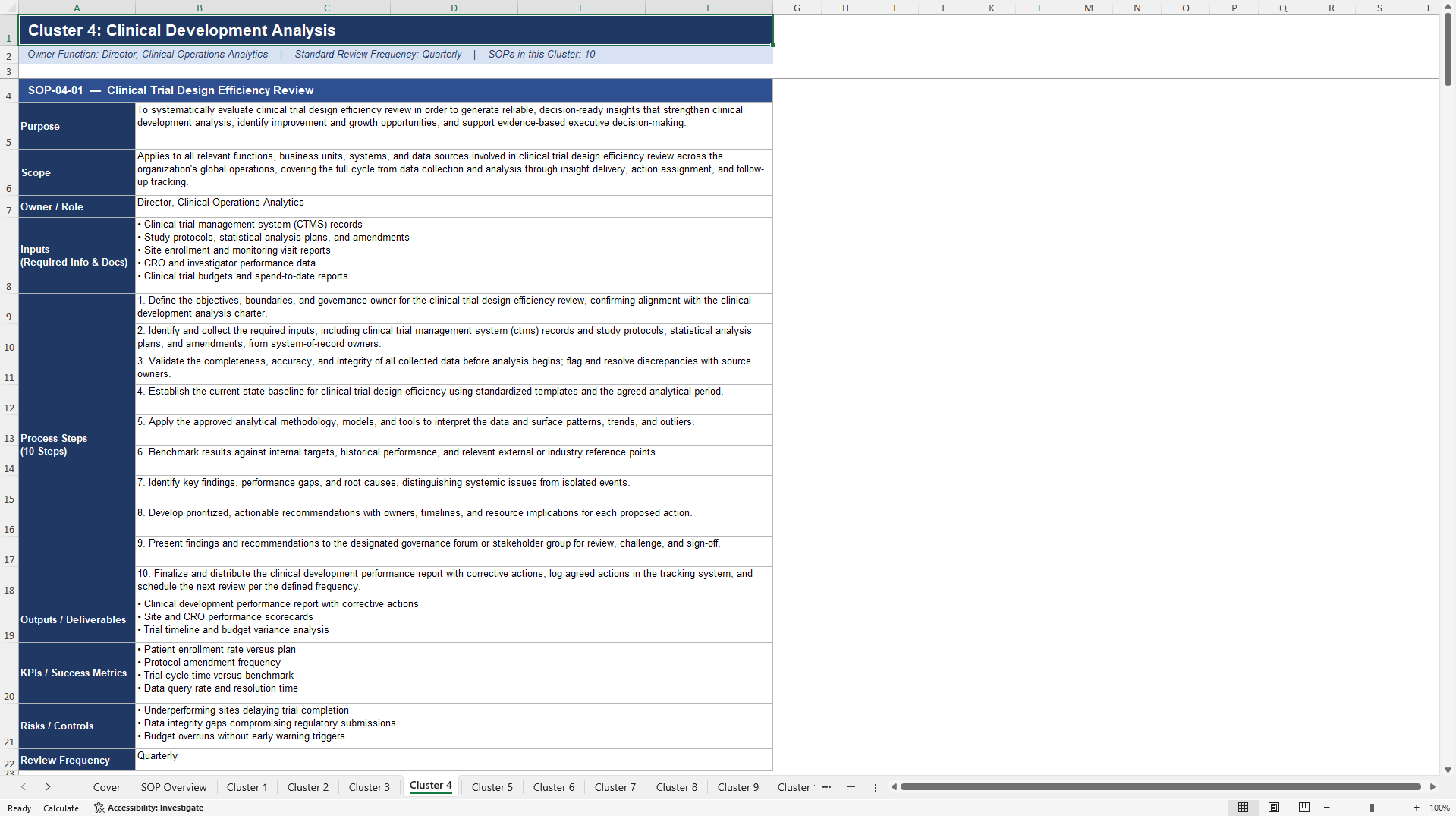The image size is (1456, 816).
Task: Switch to Cluster 6 sheet
Action: click(554, 787)
